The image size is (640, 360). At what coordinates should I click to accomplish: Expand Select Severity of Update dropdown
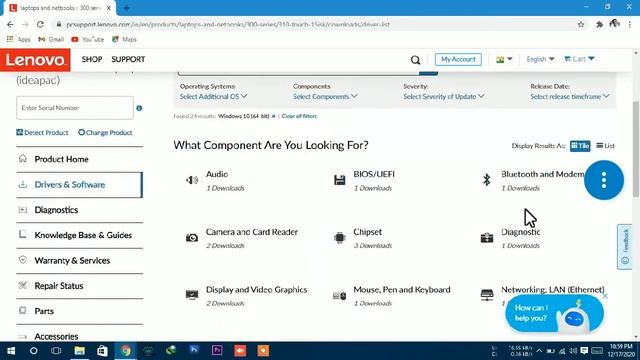click(444, 97)
